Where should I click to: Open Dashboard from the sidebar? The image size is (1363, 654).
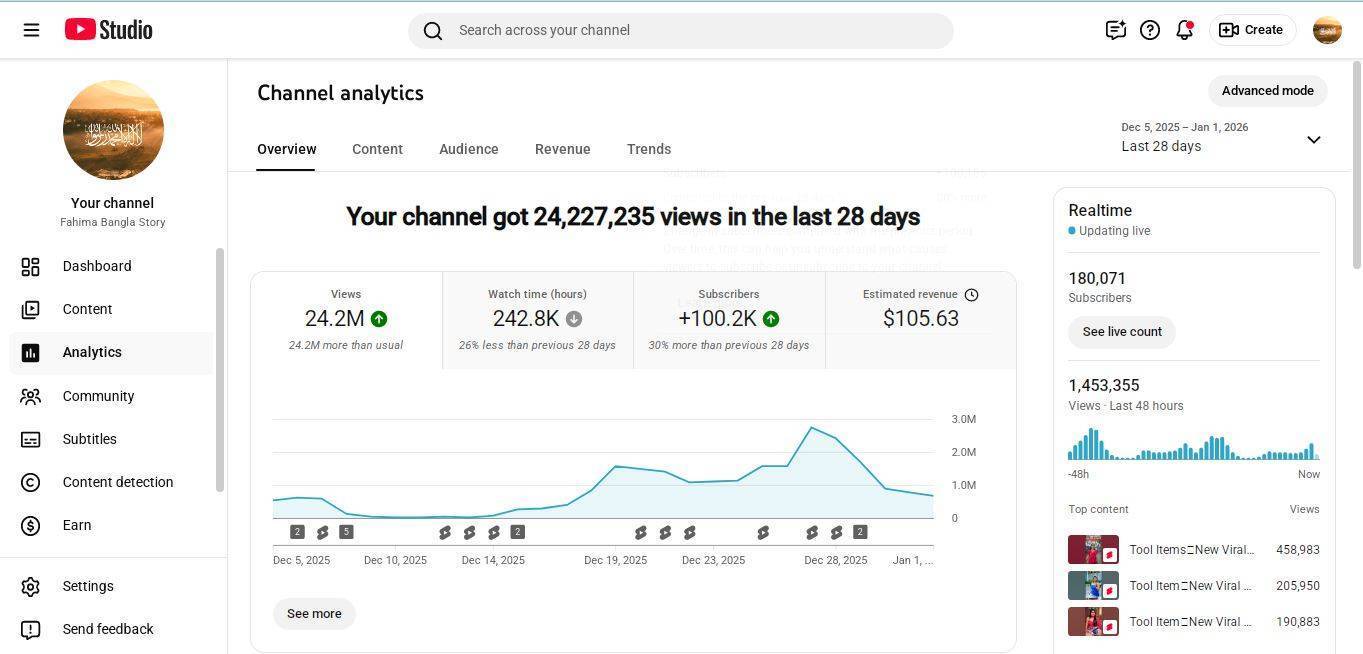click(x=96, y=266)
